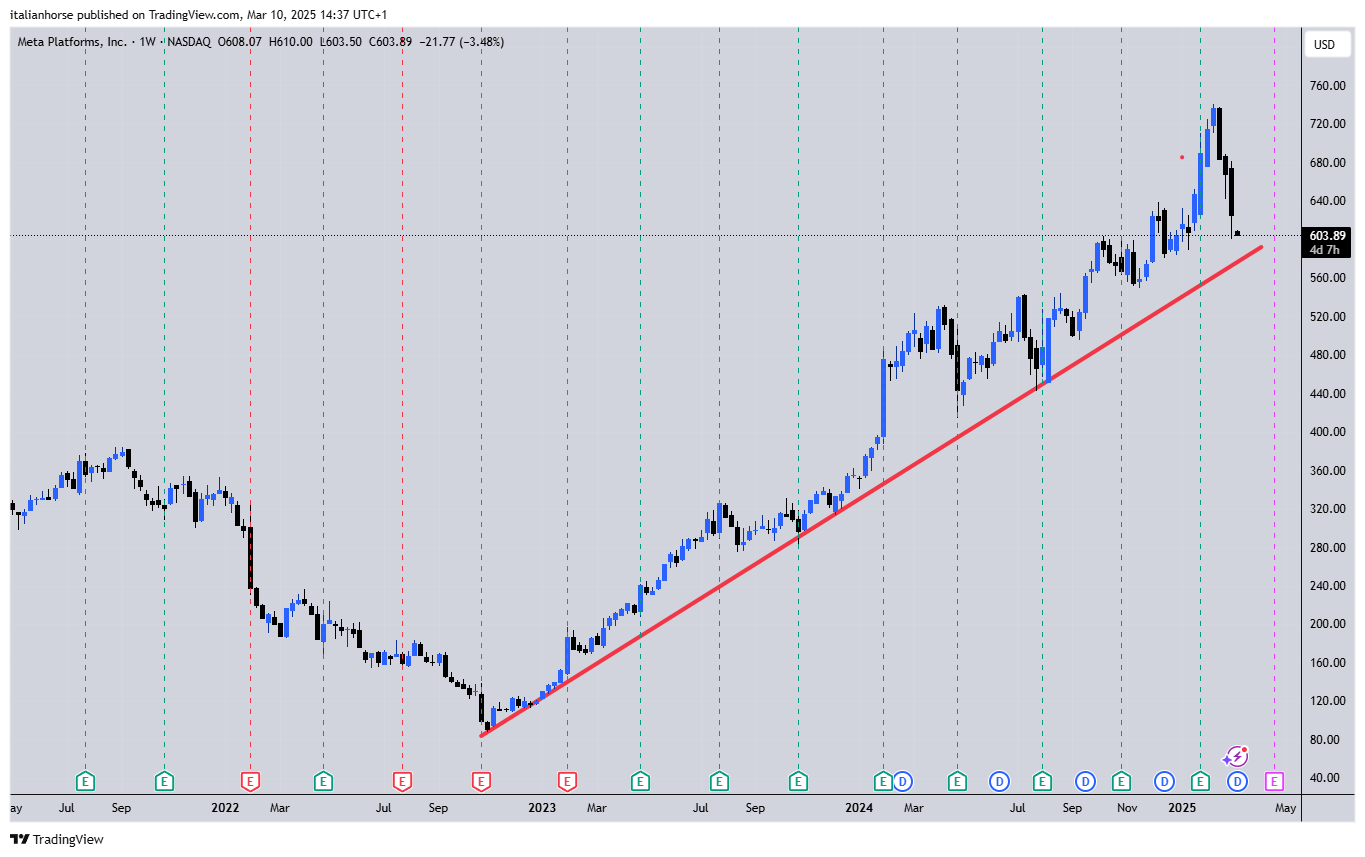
Task: Click the Nov label on the time axis
Action: coord(1127,807)
